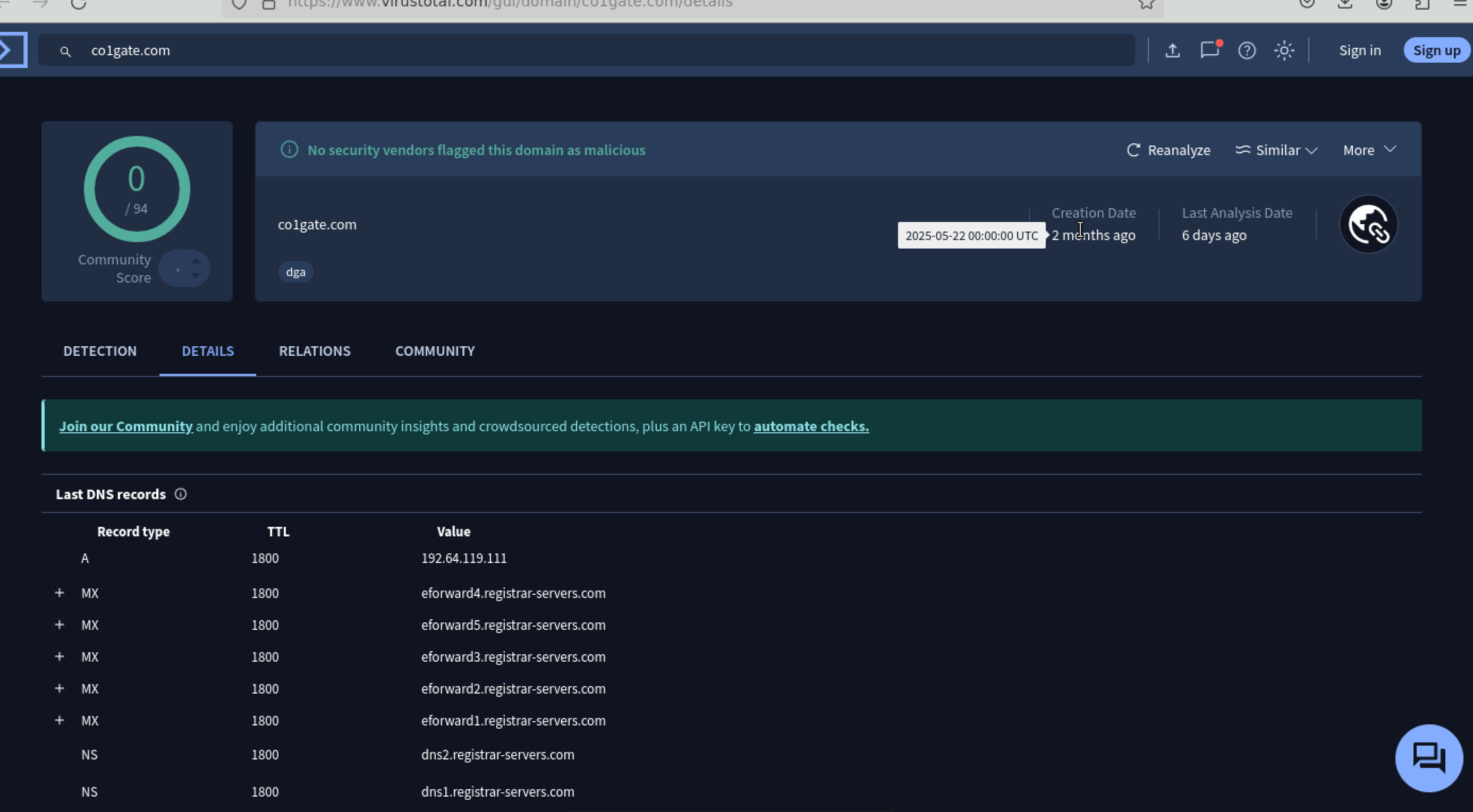Click the Sign up button
The height and width of the screenshot is (812, 1473).
[x=1437, y=50]
